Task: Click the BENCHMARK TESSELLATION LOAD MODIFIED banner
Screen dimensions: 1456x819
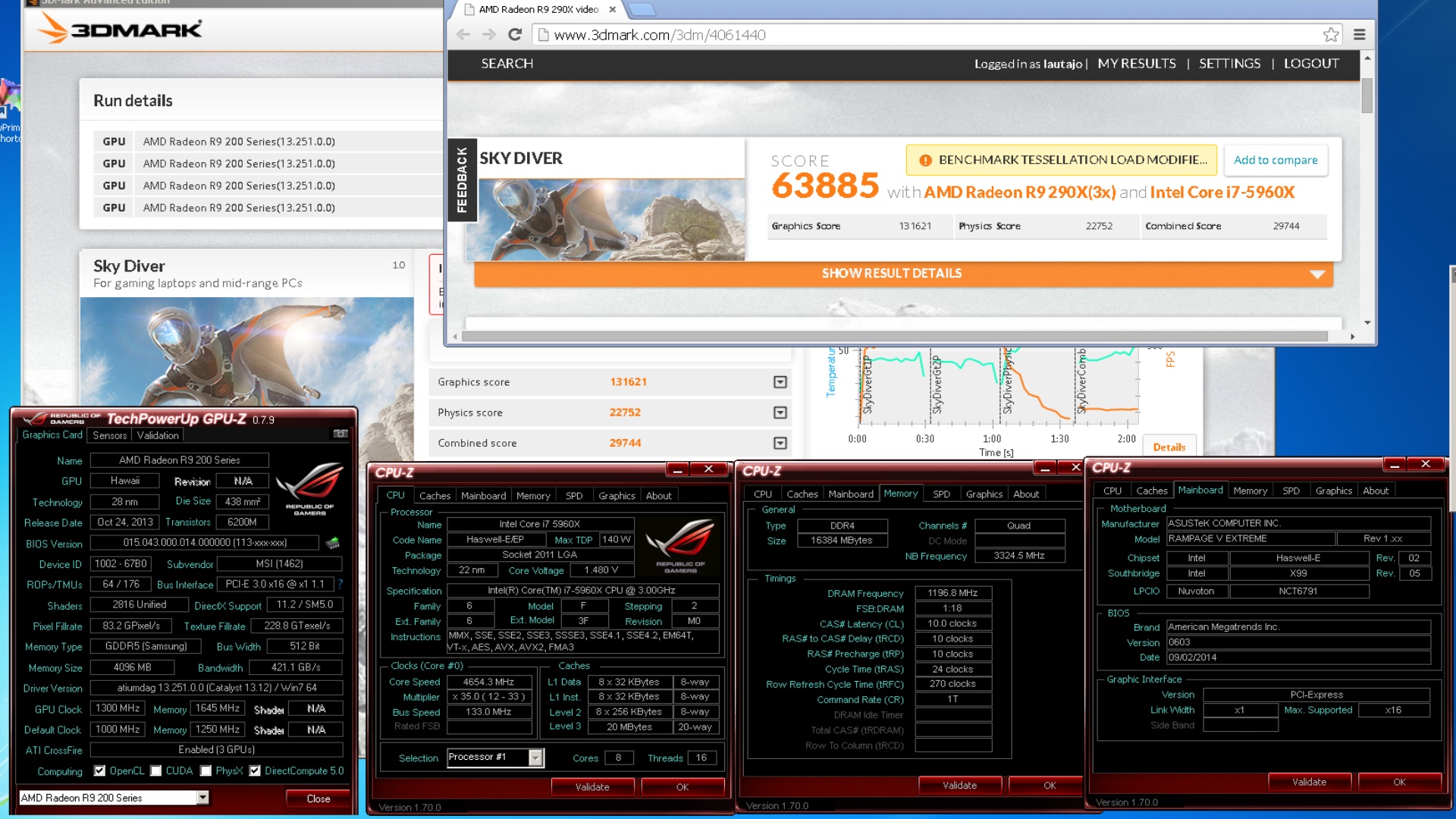Action: click(1062, 160)
